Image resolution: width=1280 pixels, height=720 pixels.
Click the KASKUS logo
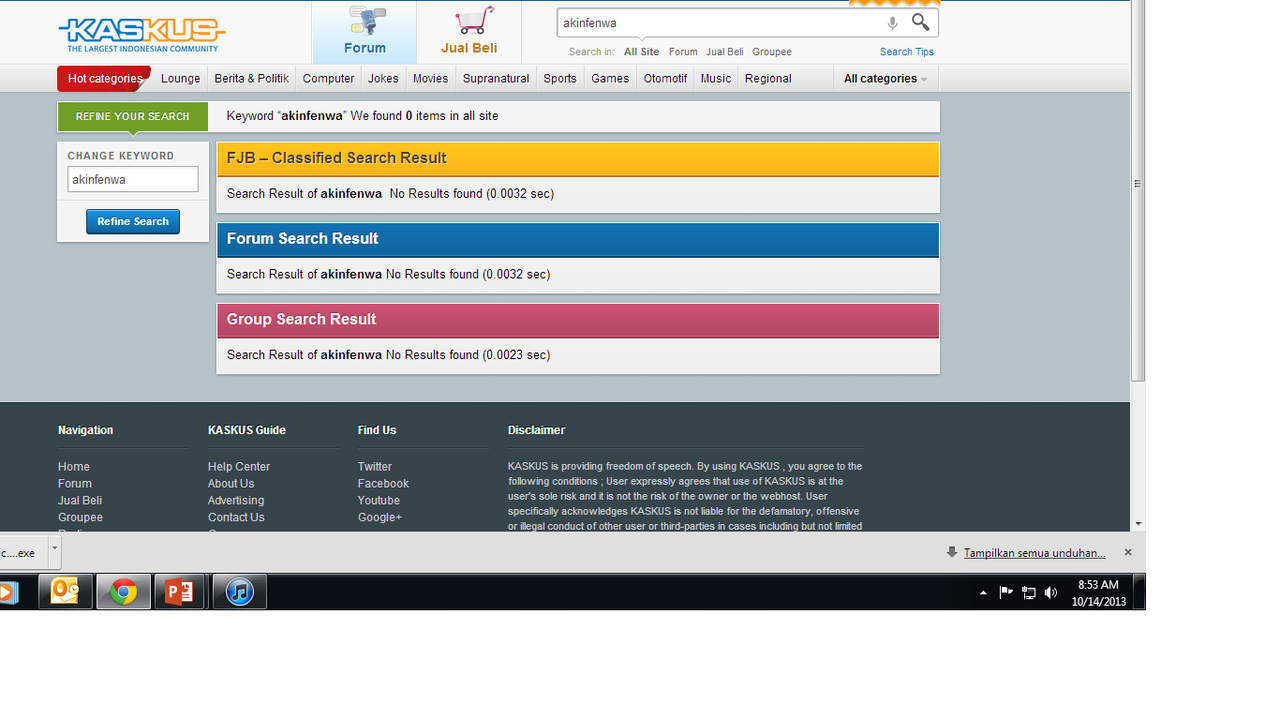141,35
